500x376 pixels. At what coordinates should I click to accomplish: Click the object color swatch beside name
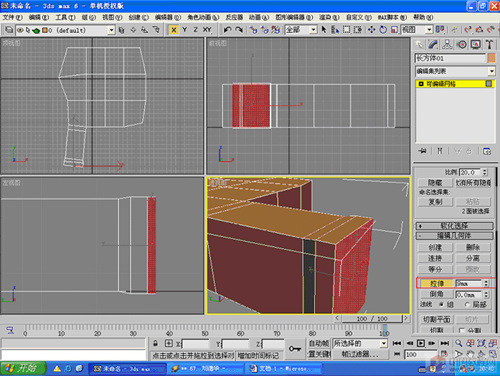(491, 58)
